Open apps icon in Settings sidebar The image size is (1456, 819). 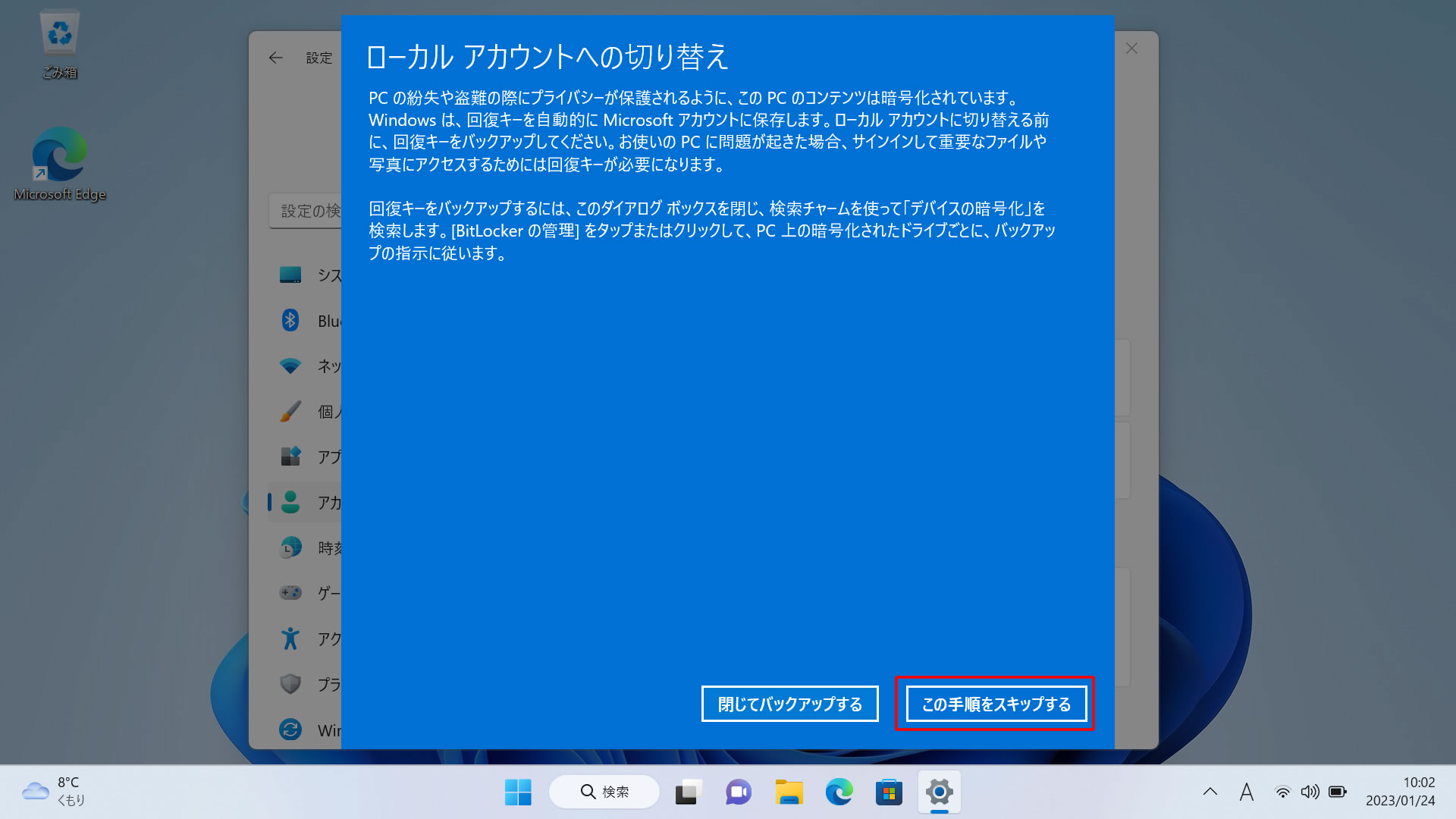tap(290, 457)
